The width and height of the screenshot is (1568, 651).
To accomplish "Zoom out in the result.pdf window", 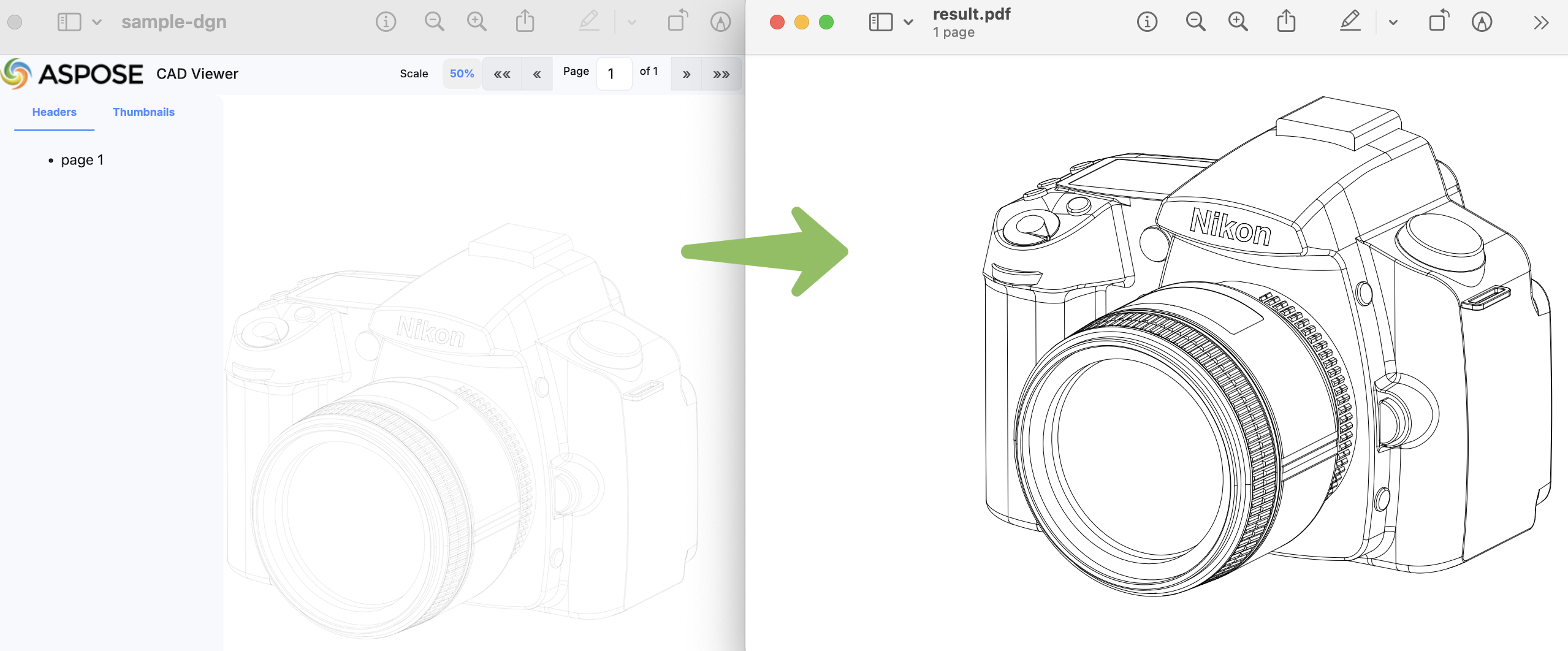I will tap(1195, 23).
